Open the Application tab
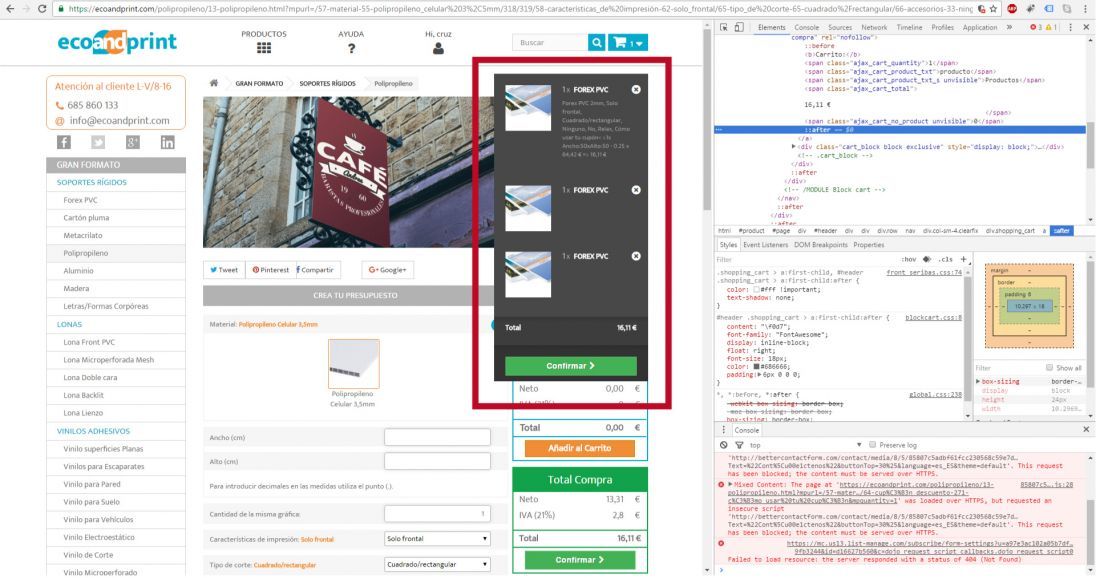The image size is (1100, 578). pos(980,27)
